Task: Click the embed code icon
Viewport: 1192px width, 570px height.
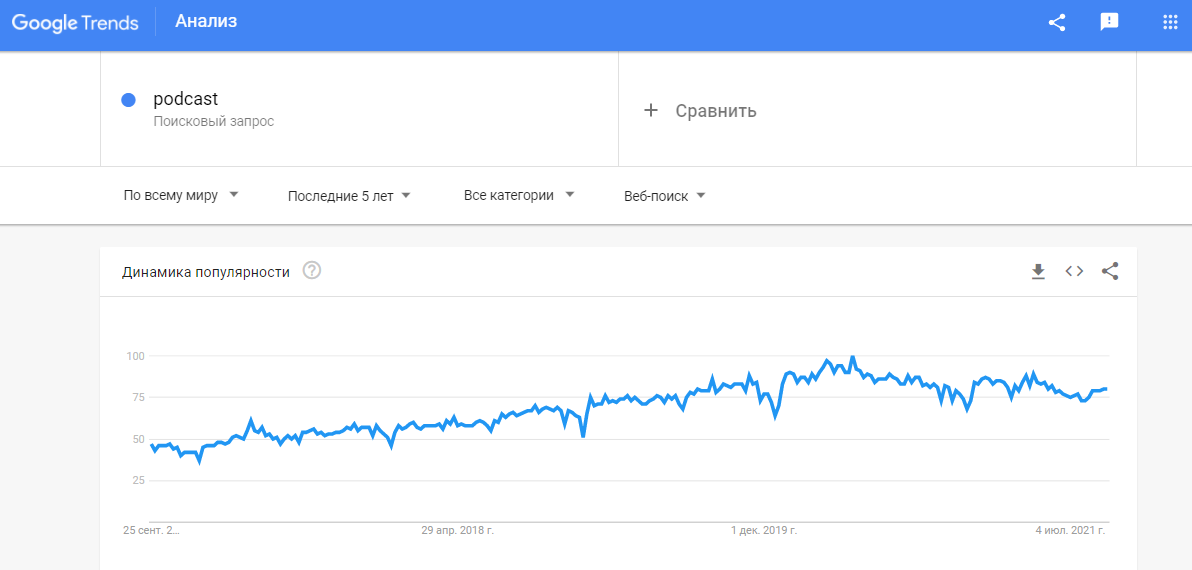Action: (1074, 271)
